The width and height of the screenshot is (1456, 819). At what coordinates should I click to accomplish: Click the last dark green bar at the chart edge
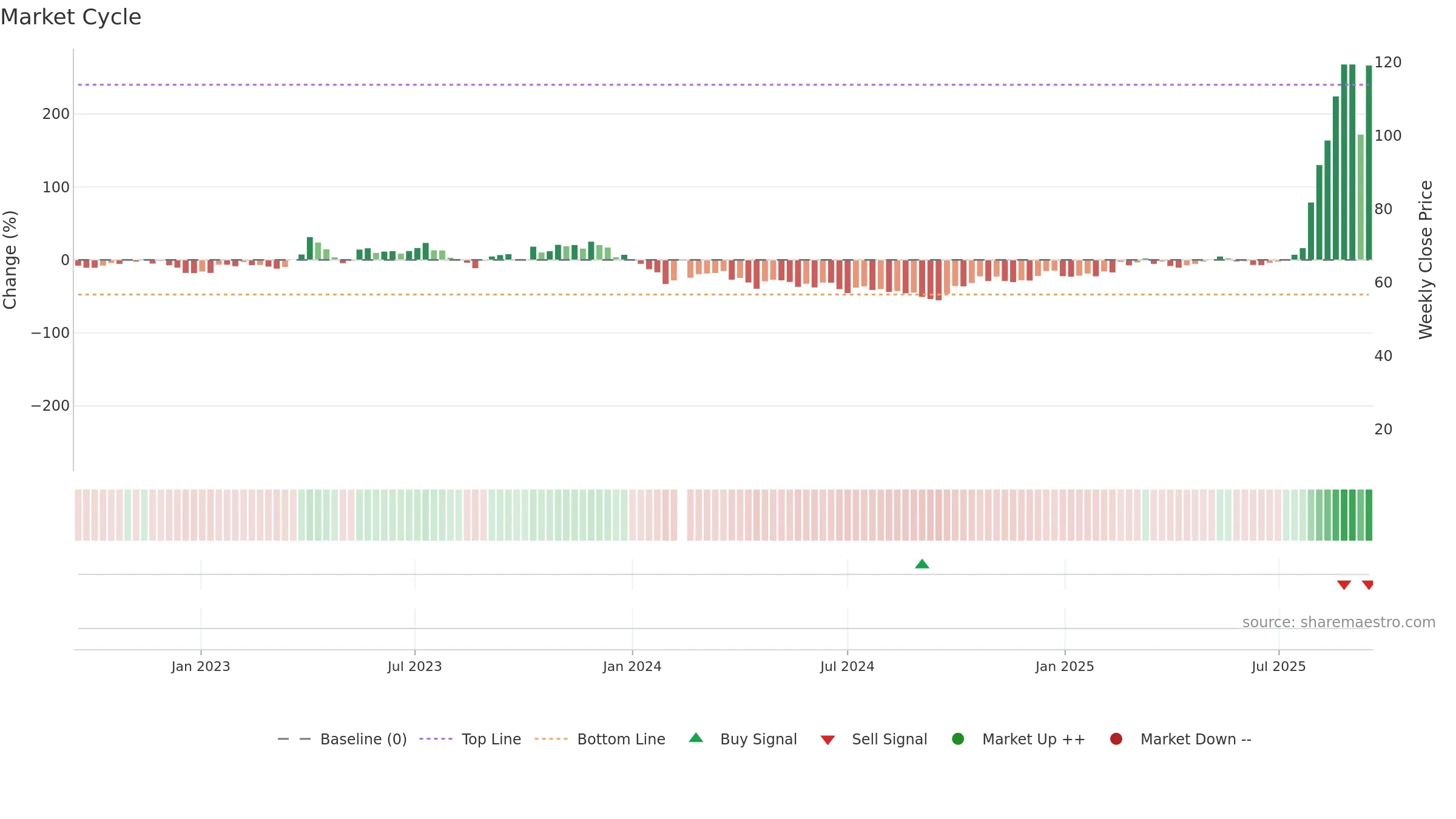[1369, 163]
